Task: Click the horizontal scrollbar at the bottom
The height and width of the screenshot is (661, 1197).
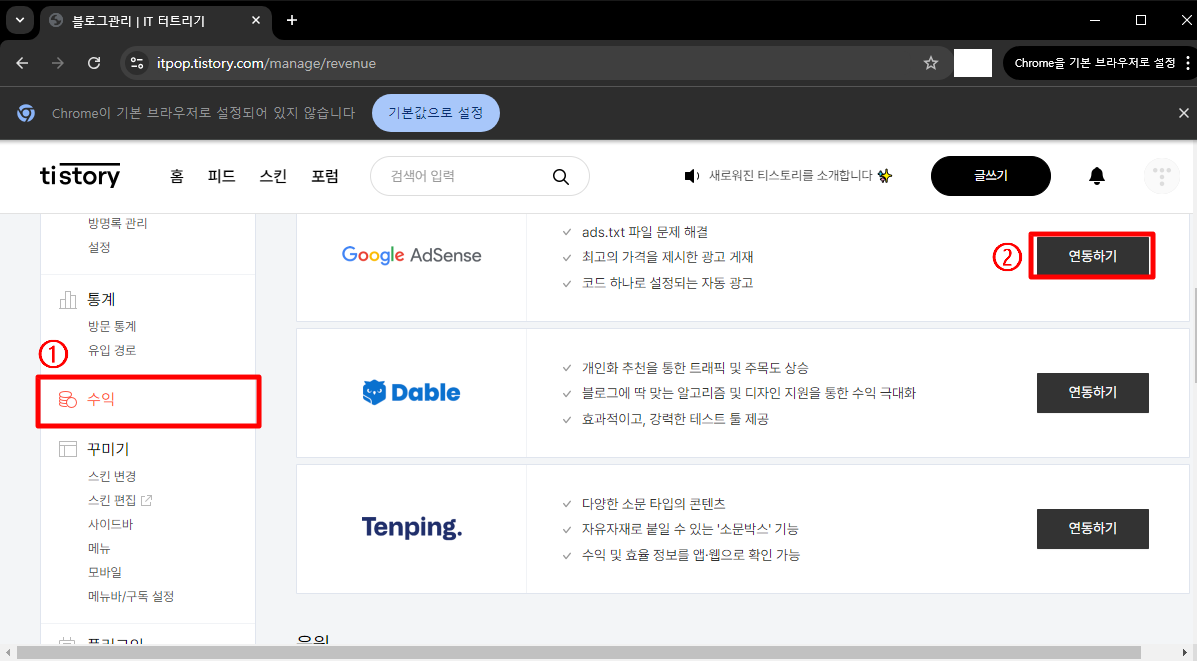Action: [x=579, y=653]
